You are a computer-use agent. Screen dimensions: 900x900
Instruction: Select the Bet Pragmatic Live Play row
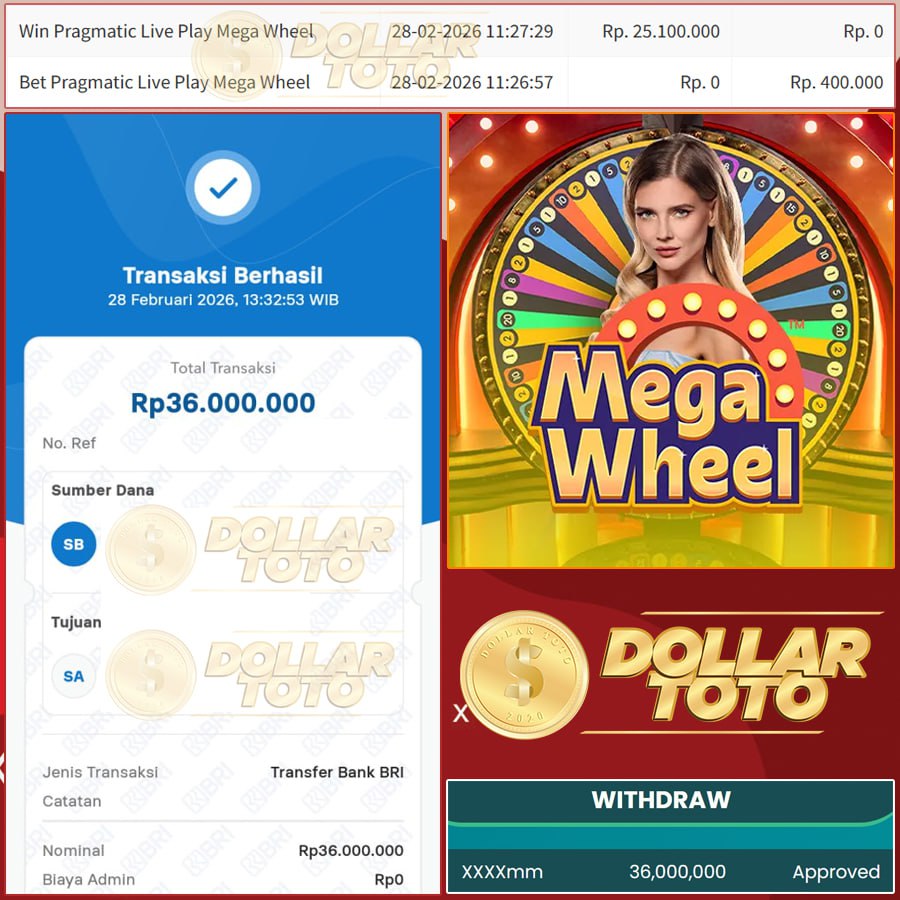[450, 82]
